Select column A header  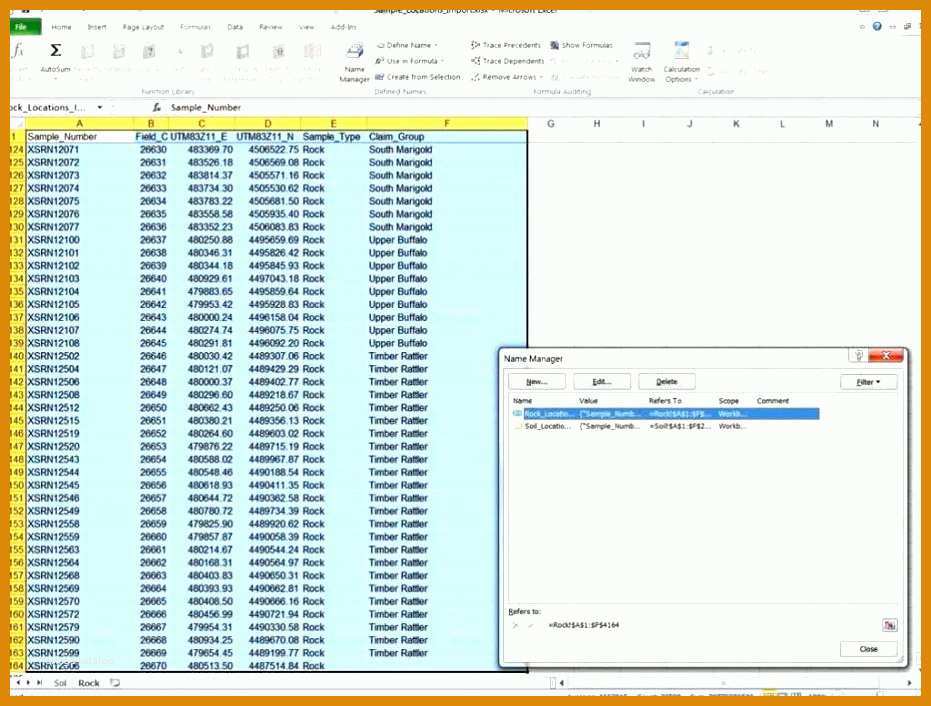click(x=80, y=124)
